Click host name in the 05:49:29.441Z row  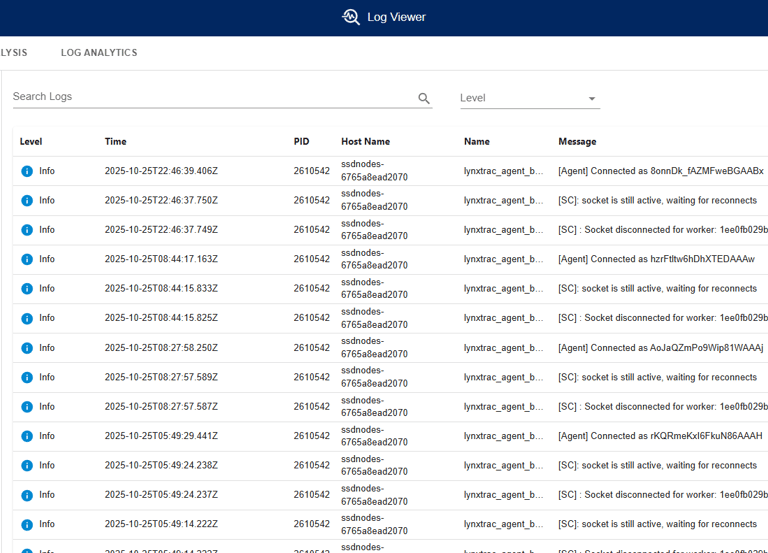pos(374,436)
